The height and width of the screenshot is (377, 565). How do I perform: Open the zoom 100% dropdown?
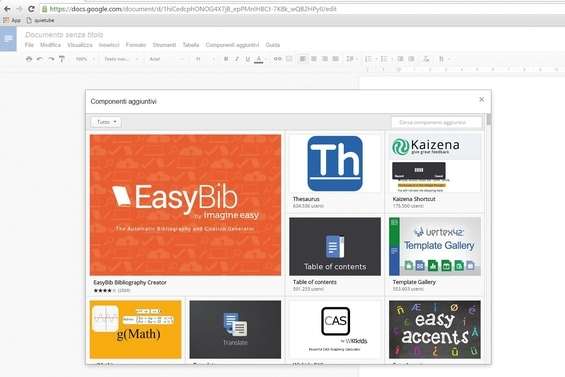pos(85,59)
